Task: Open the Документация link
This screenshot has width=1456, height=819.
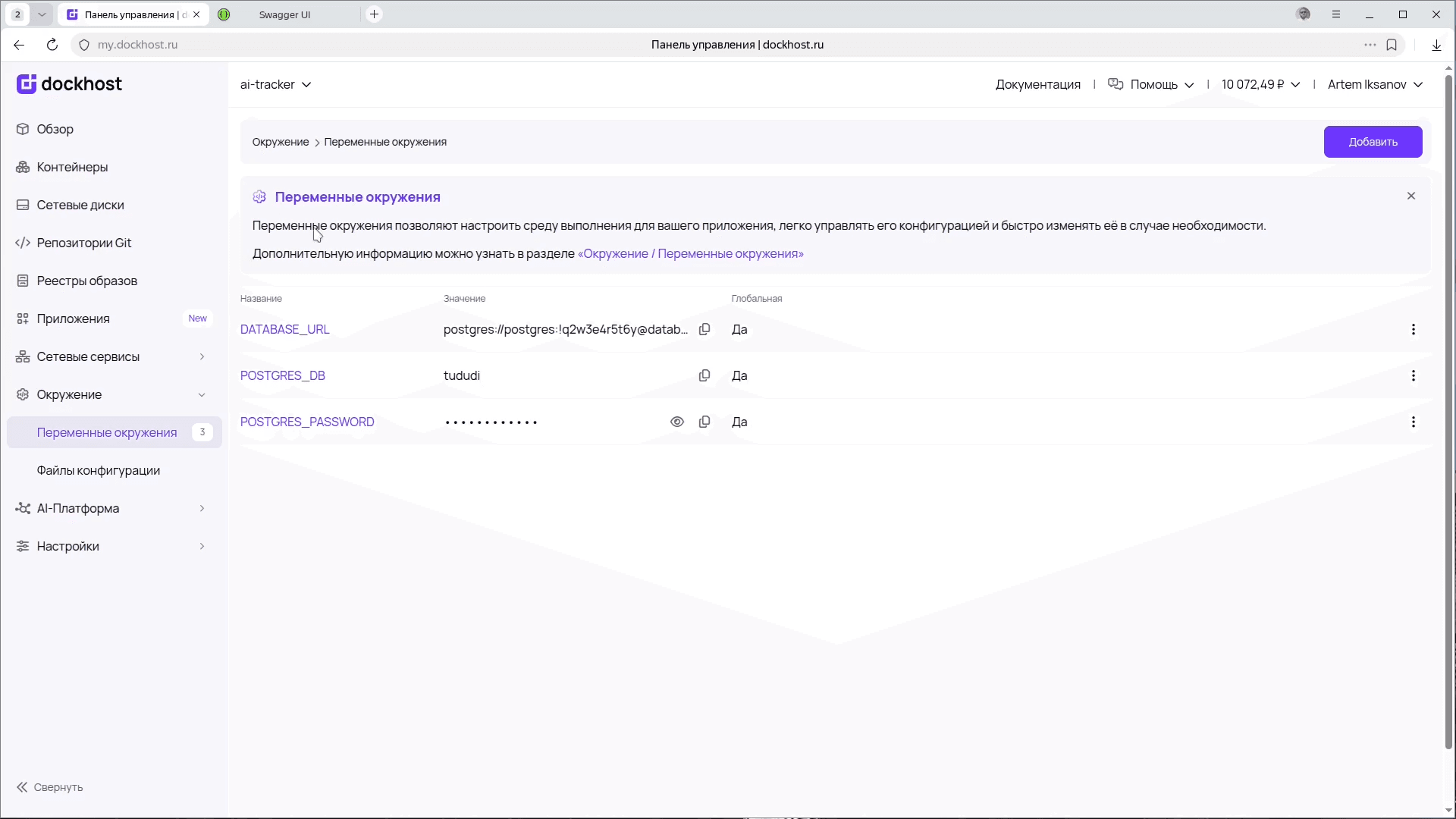Action: [1037, 84]
